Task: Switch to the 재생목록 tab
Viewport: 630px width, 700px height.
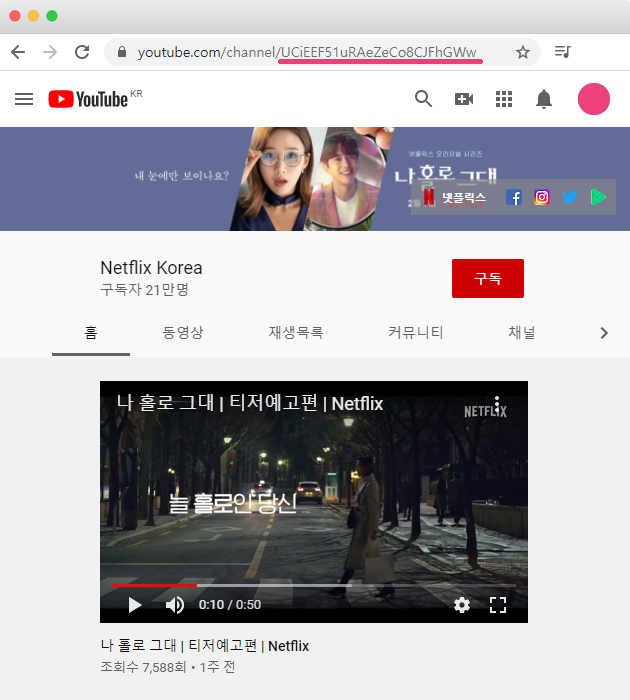Action: click(x=296, y=333)
